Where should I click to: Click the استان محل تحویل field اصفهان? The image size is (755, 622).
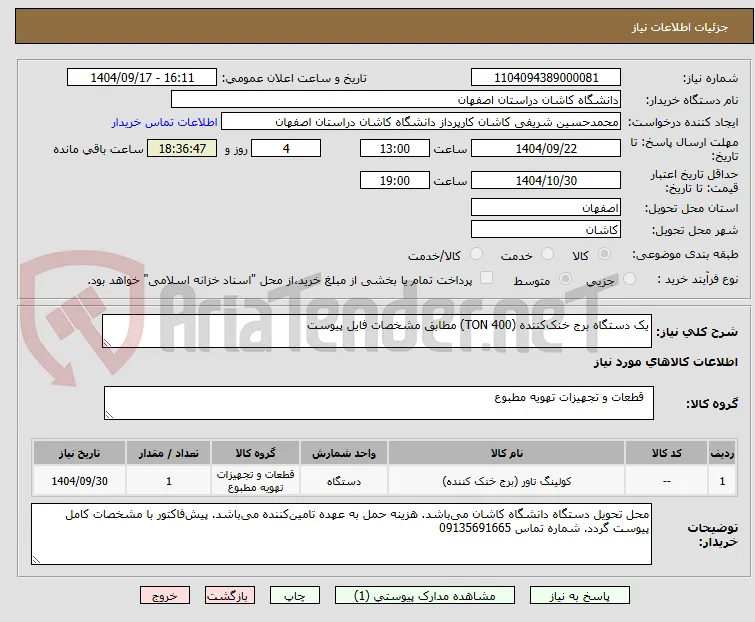pyautogui.click(x=546, y=207)
